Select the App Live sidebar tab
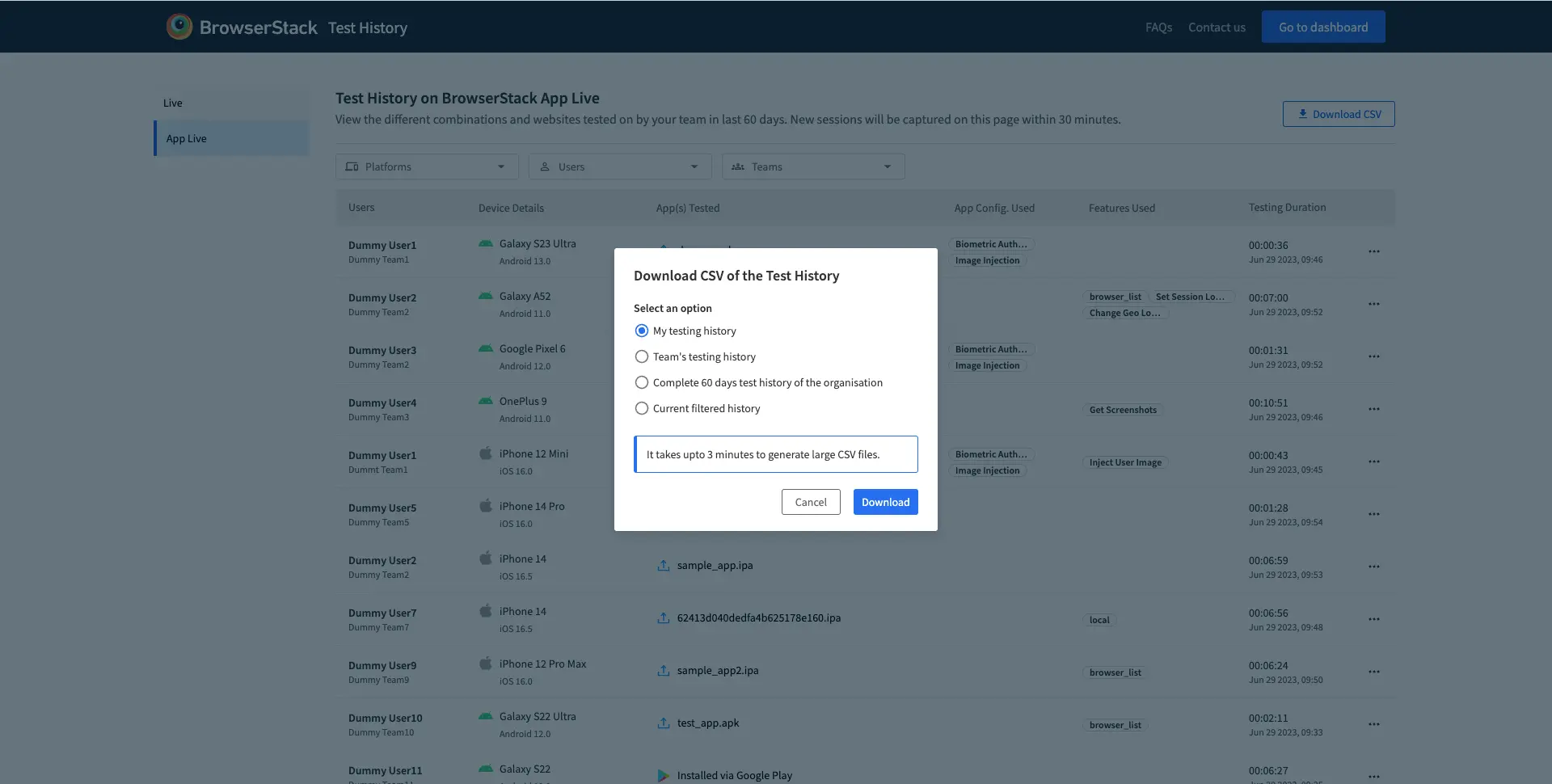This screenshot has height=784, width=1552. click(187, 138)
